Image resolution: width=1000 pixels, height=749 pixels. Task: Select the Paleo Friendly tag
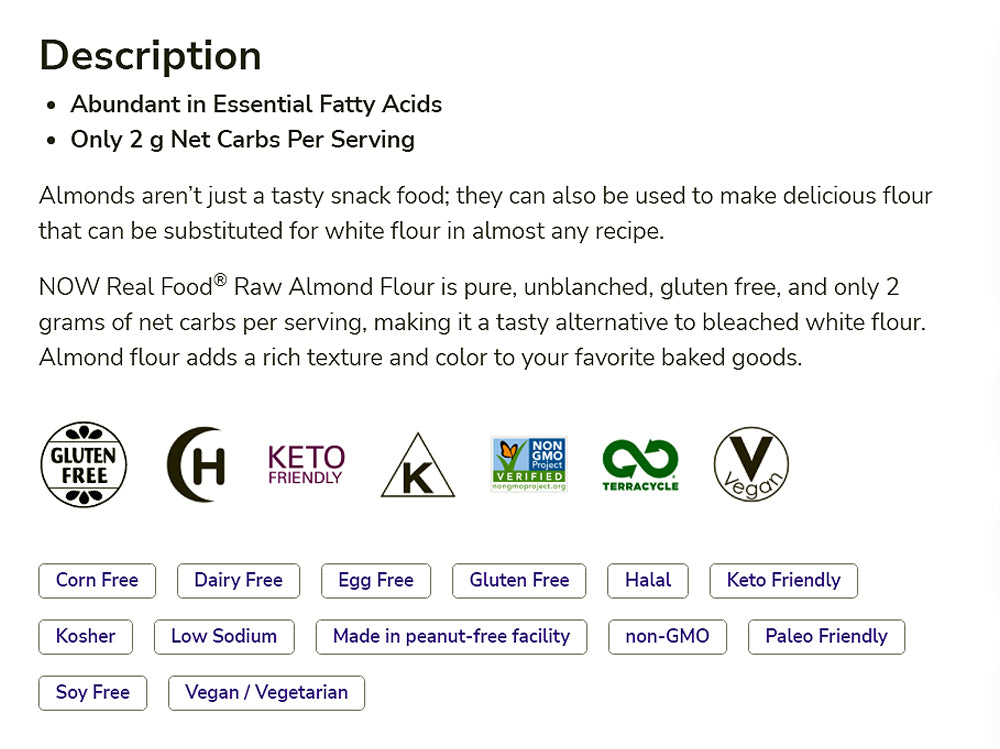coord(826,637)
